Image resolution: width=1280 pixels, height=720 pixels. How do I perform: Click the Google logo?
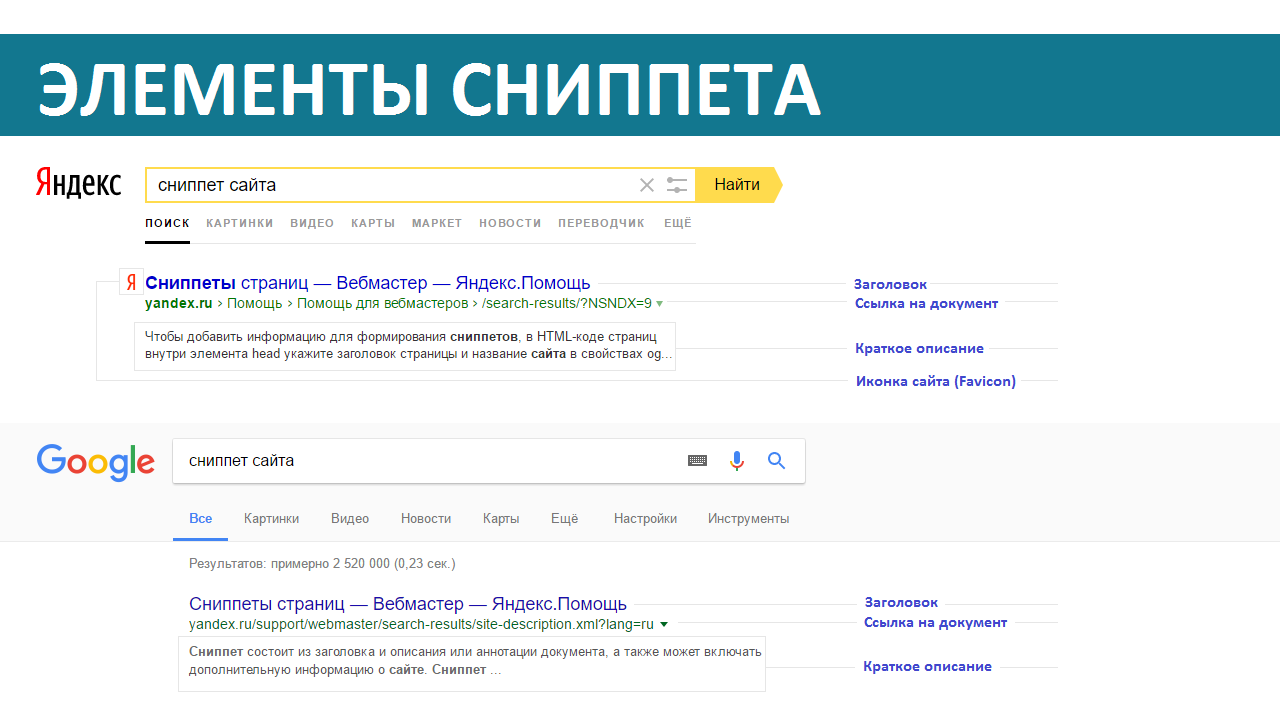[96, 462]
